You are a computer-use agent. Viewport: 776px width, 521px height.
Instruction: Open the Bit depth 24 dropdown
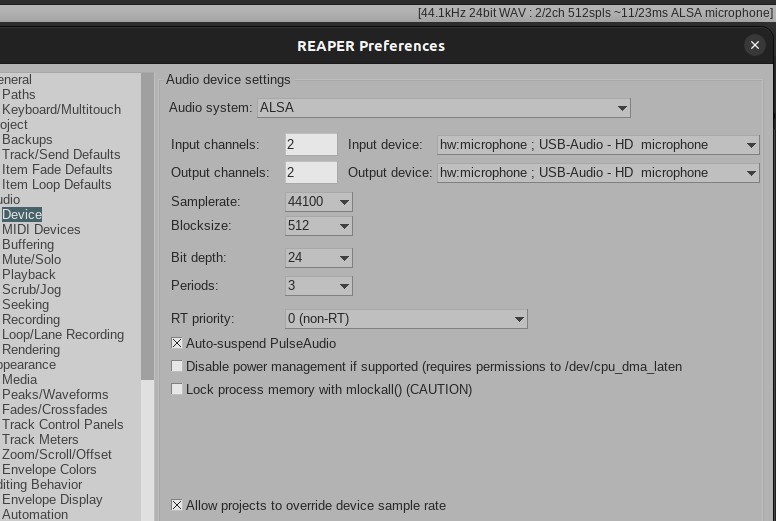[319, 258]
